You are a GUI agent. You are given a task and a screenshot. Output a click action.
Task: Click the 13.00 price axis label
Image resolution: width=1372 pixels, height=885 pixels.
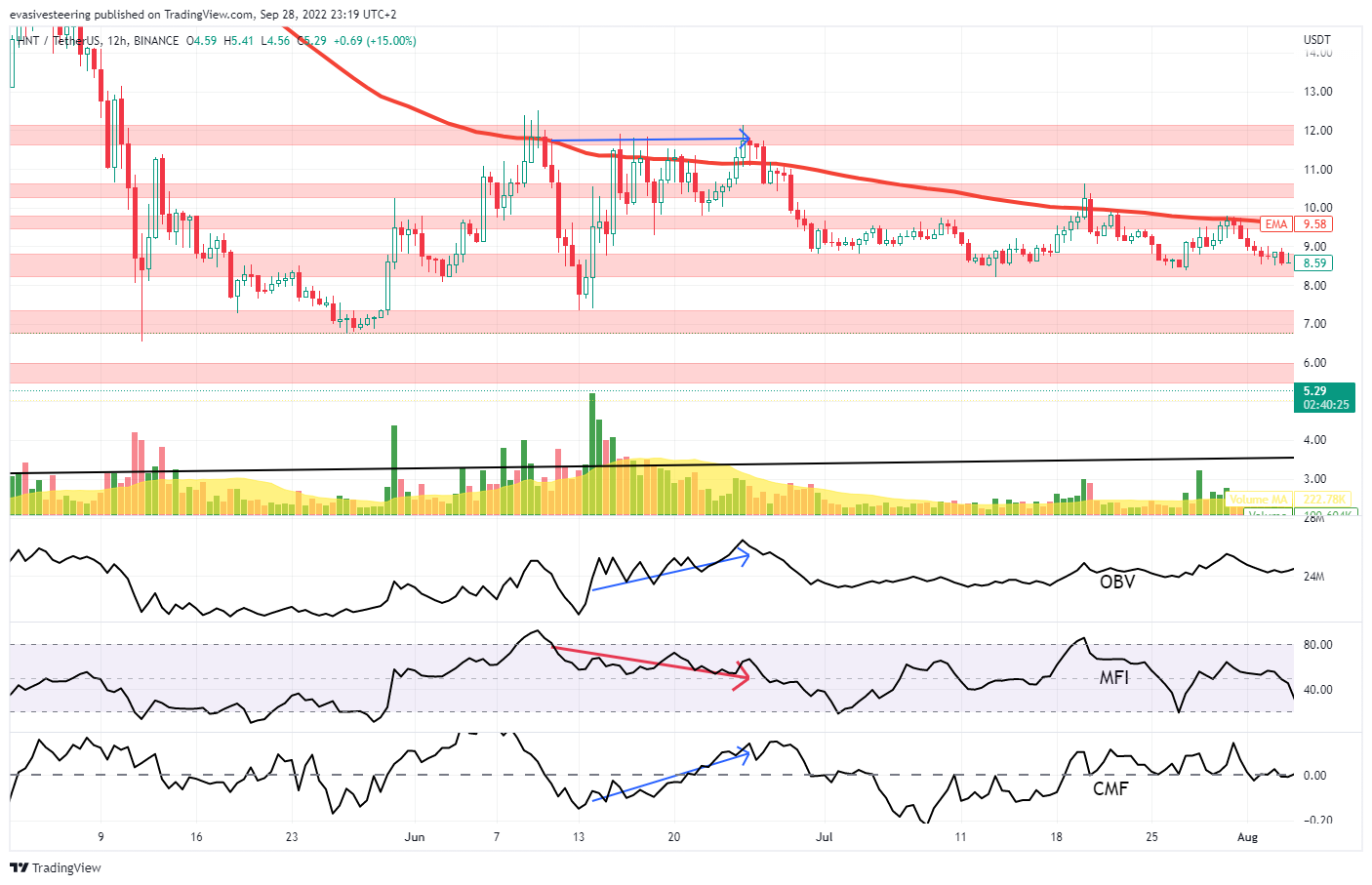[x=1318, y=92]
